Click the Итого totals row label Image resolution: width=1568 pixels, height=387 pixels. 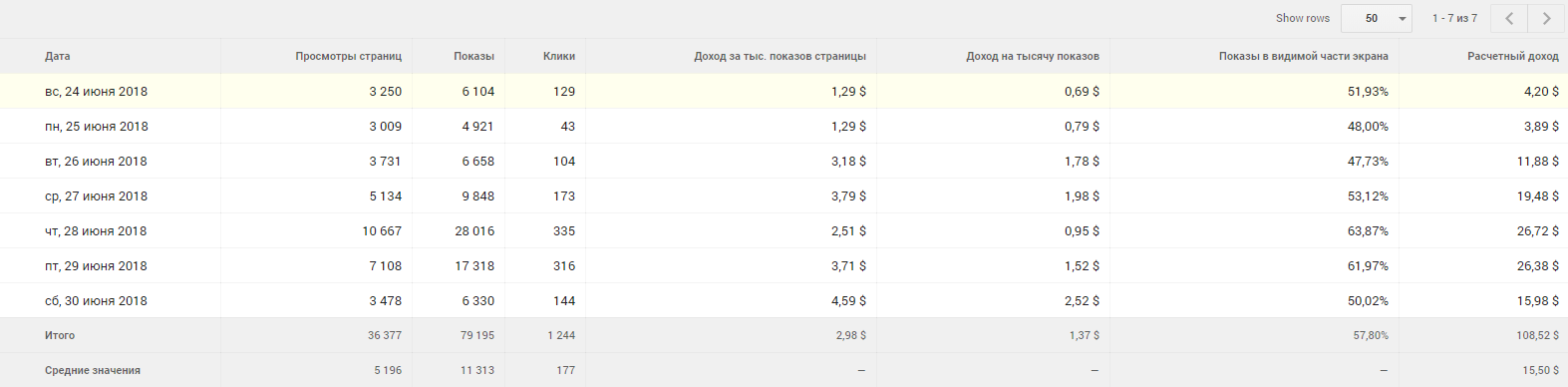(x=60, y=335)
